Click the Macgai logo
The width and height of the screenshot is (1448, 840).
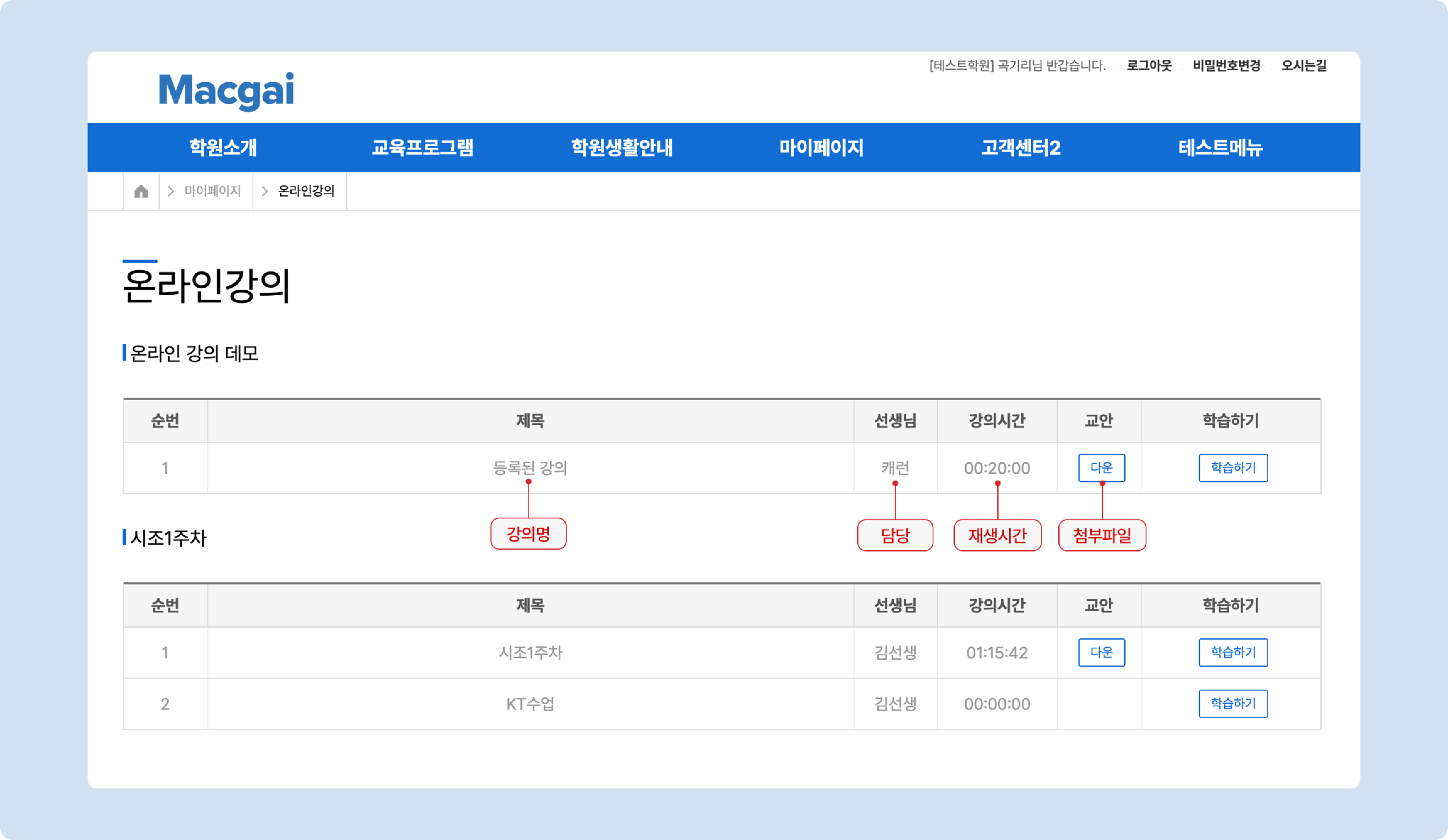226,90
